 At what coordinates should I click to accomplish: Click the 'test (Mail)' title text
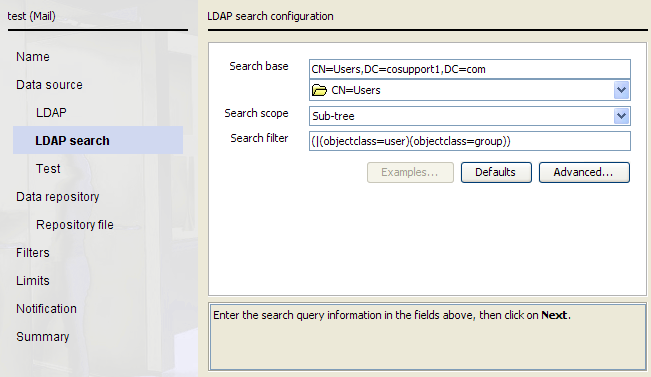click(x=32, y=16)
